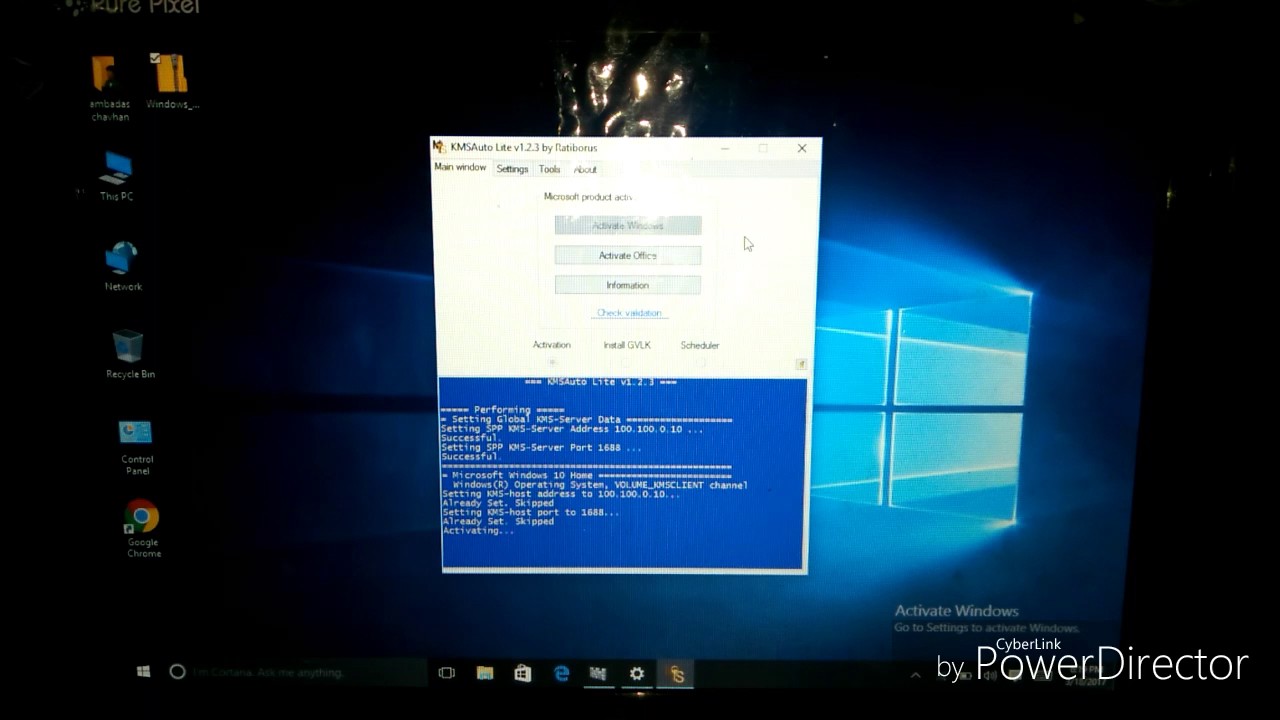
Task: Expand the system tray hidden icons arrow
Action: point(915,676)
